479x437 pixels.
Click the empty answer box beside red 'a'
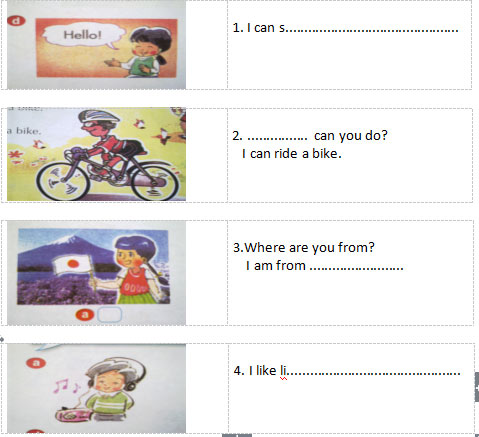[x=109, y=314]
